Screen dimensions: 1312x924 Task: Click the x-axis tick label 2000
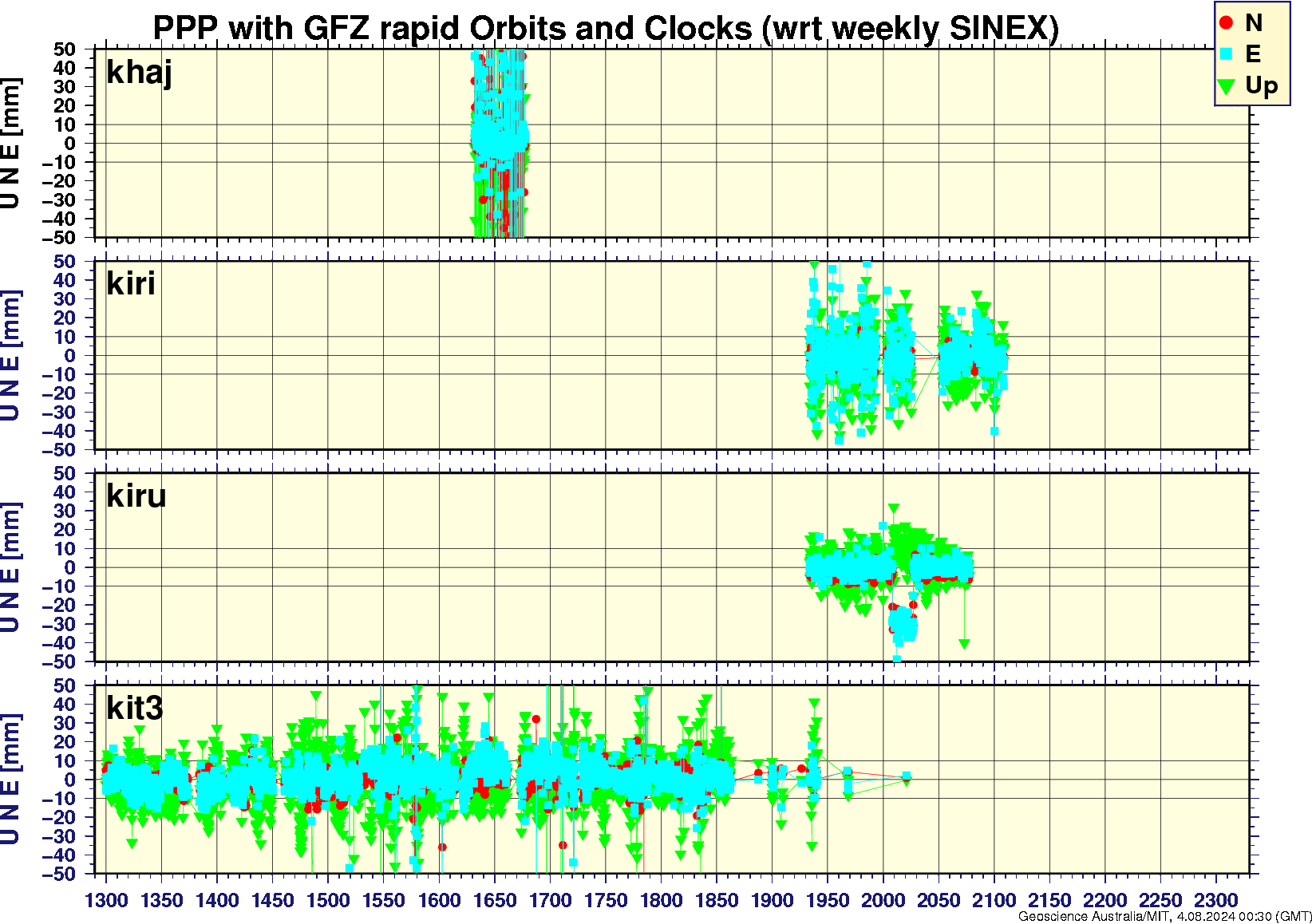click(883, 900)
